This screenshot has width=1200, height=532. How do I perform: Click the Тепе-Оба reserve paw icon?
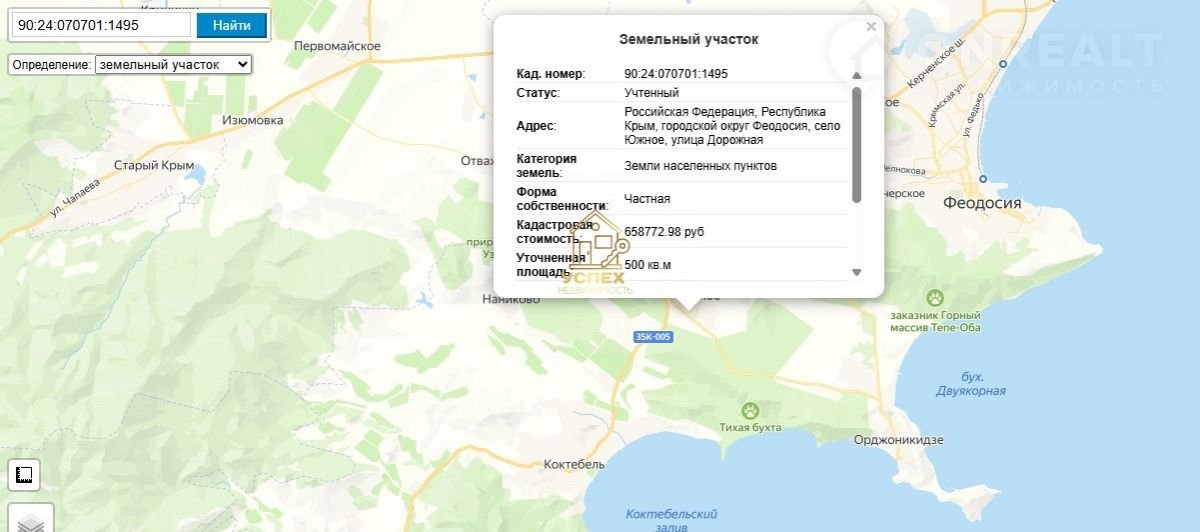(x=934, y=297)
